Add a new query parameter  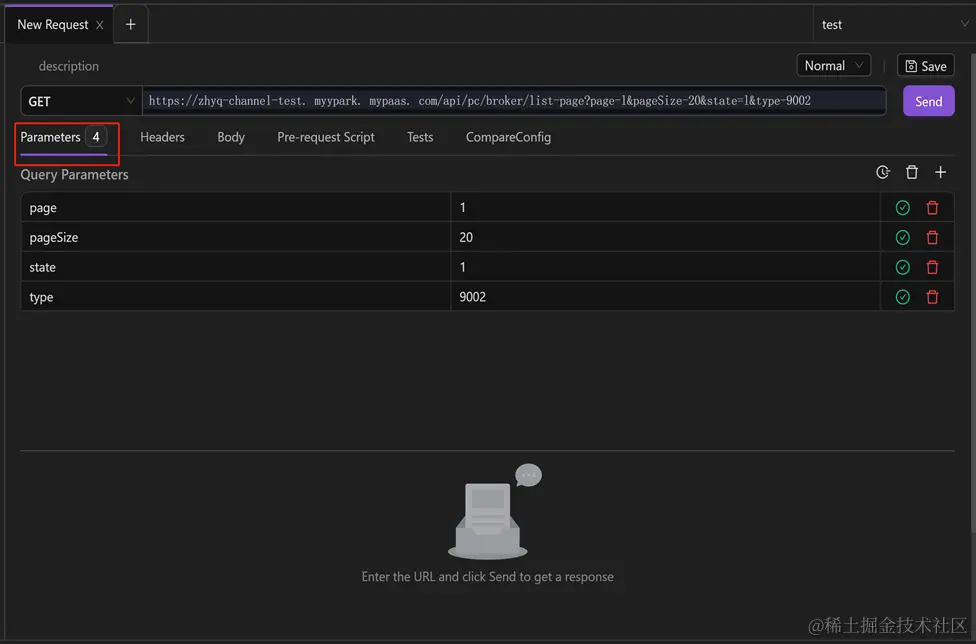click(941, 172)
